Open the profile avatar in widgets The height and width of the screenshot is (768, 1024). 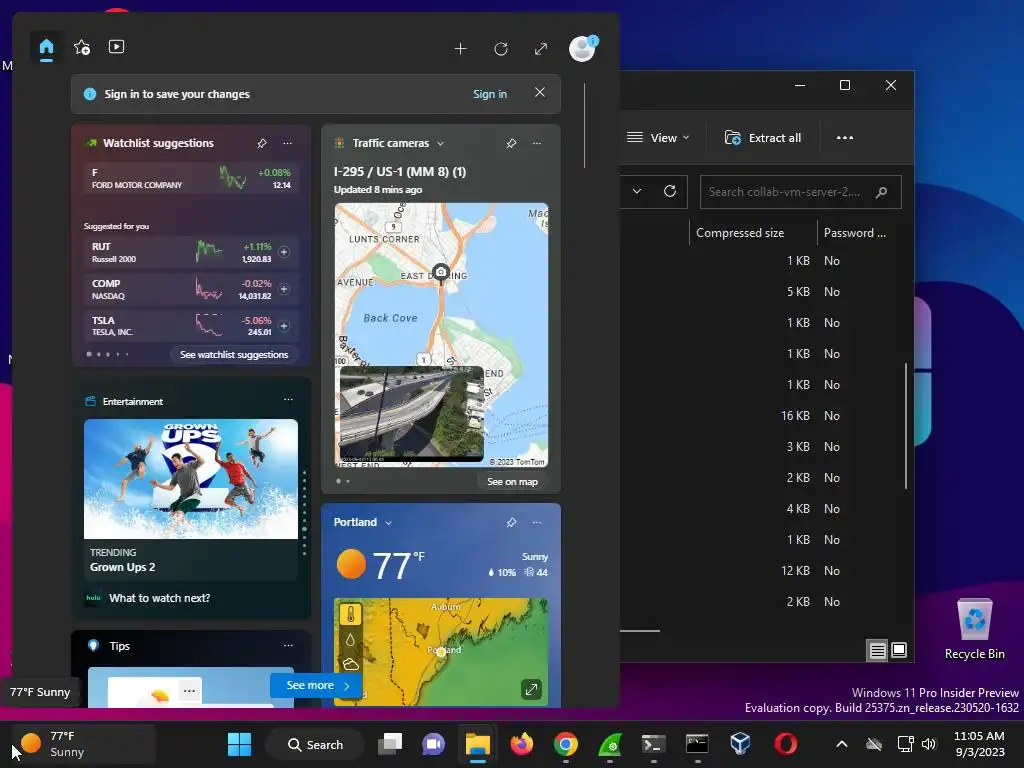click(x=582, y=48)
